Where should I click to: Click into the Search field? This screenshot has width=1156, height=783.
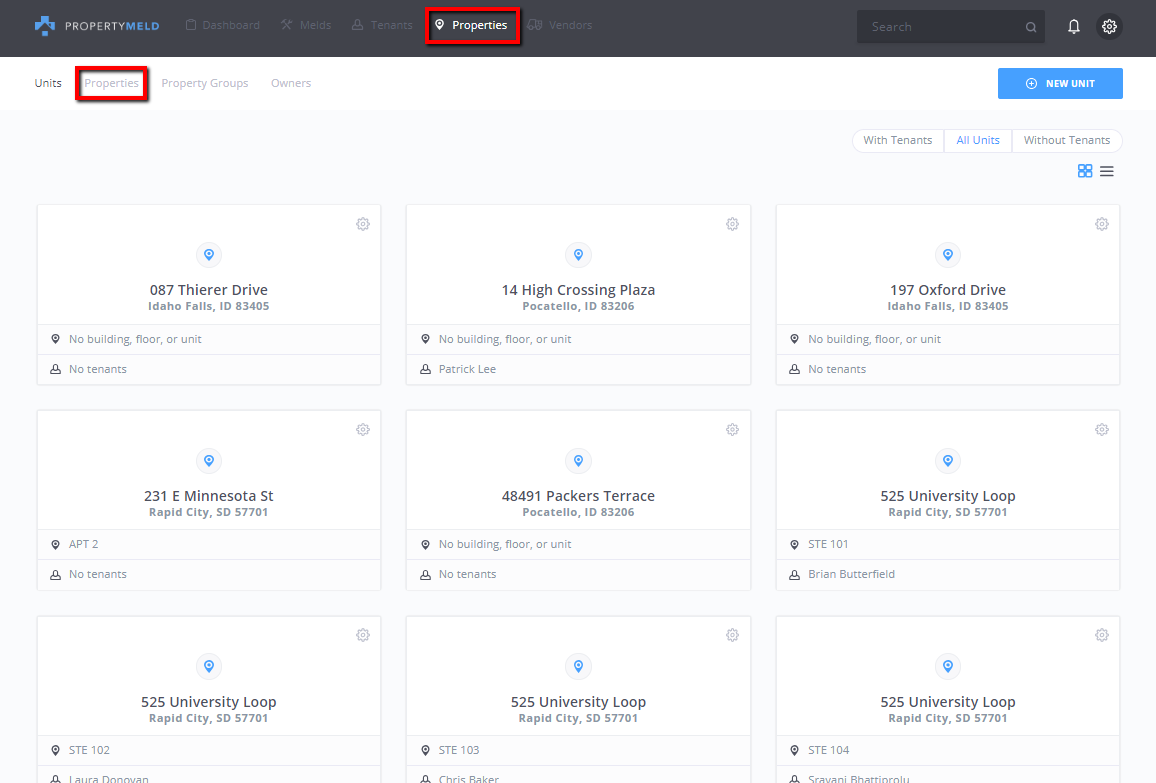[940, 27]
